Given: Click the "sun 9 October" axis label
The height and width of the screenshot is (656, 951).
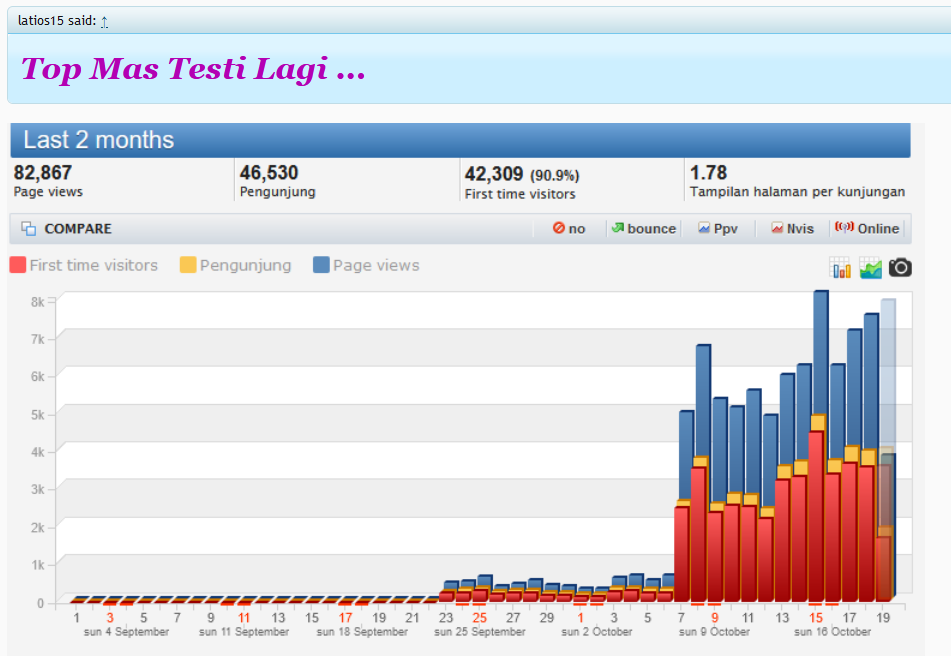Looking at the screenshot, I should (714, 632).
